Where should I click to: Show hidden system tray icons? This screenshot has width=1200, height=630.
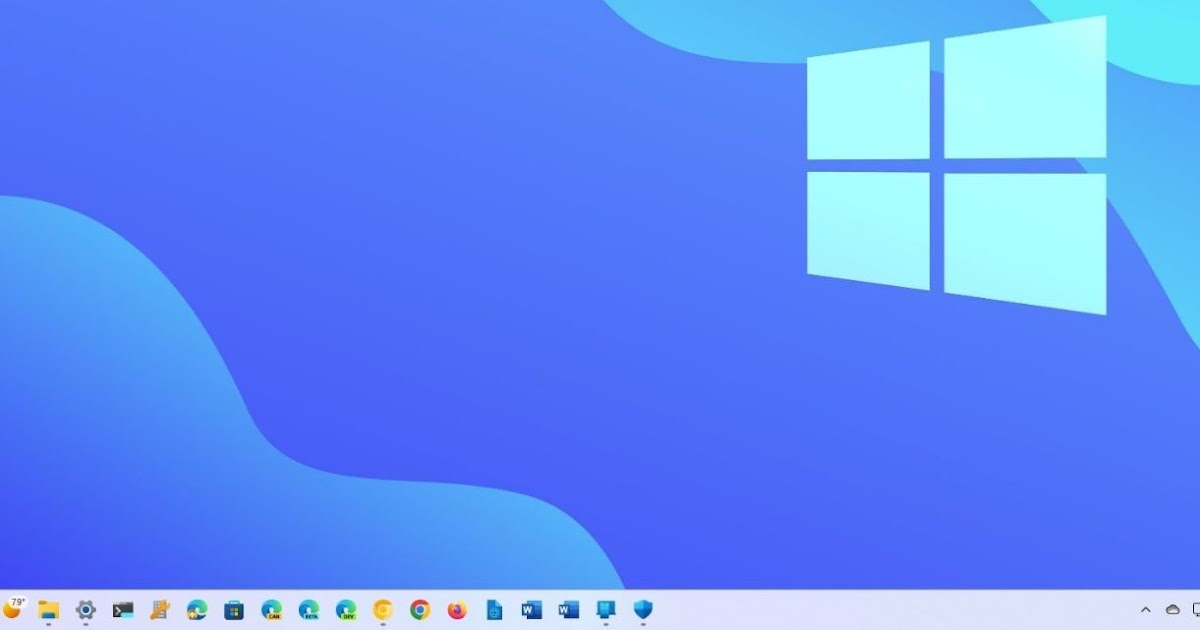click(1146, 610)
